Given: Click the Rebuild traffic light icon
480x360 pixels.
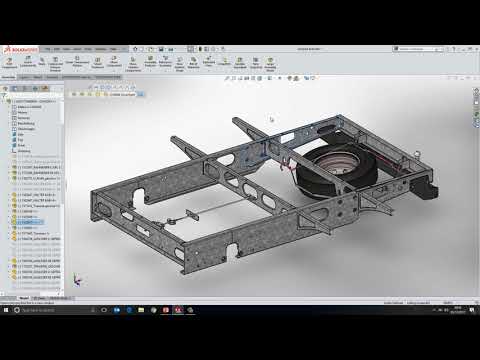Looking at the screenshot, I should pos(200,49).
